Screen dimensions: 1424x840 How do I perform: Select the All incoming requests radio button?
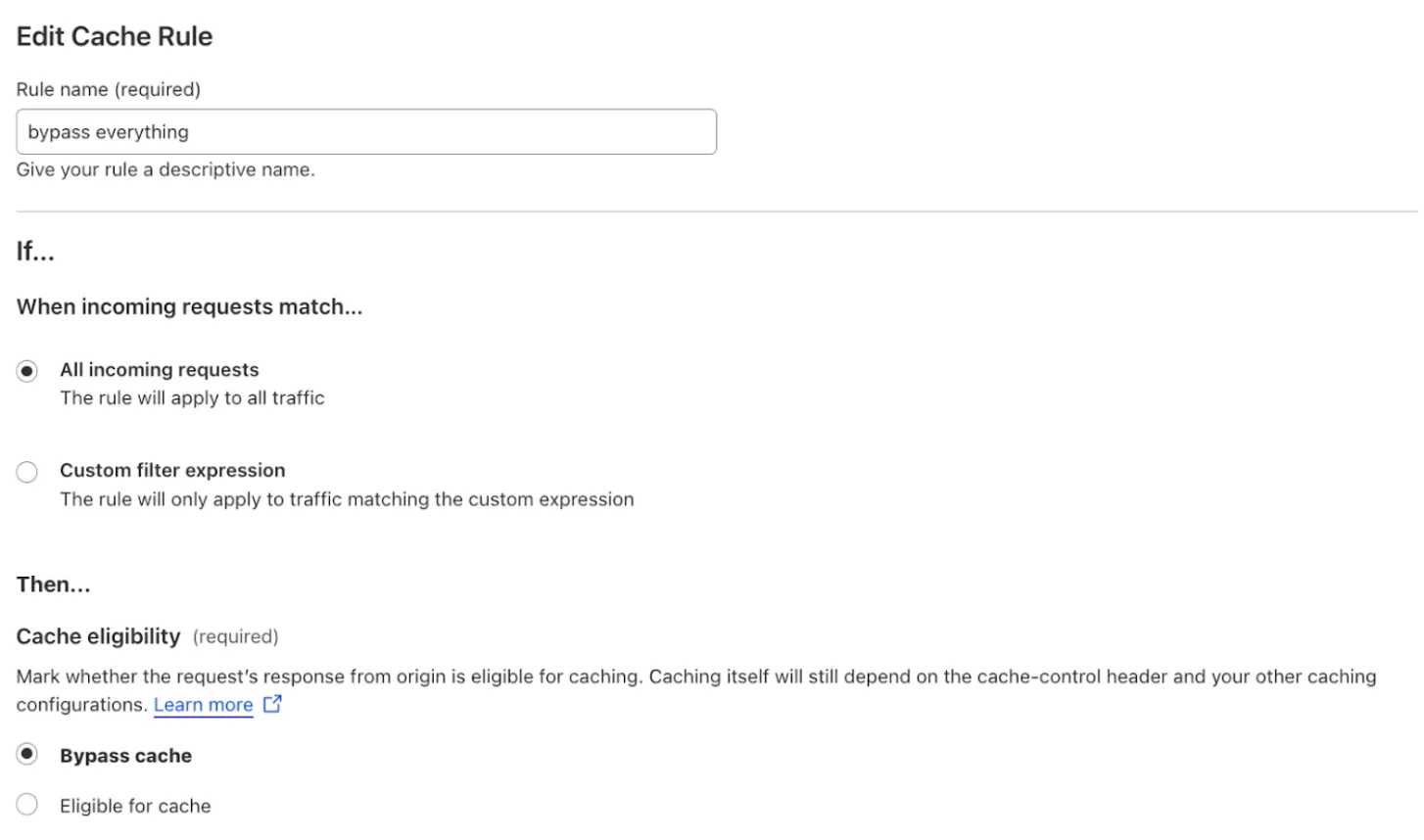click(27, 372)
